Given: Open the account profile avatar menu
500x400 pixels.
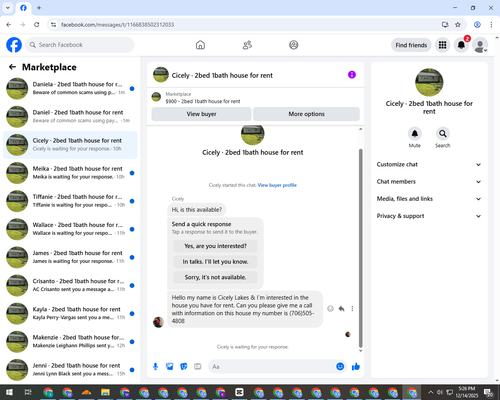Looking at the screenshot, I should [480, 45].
